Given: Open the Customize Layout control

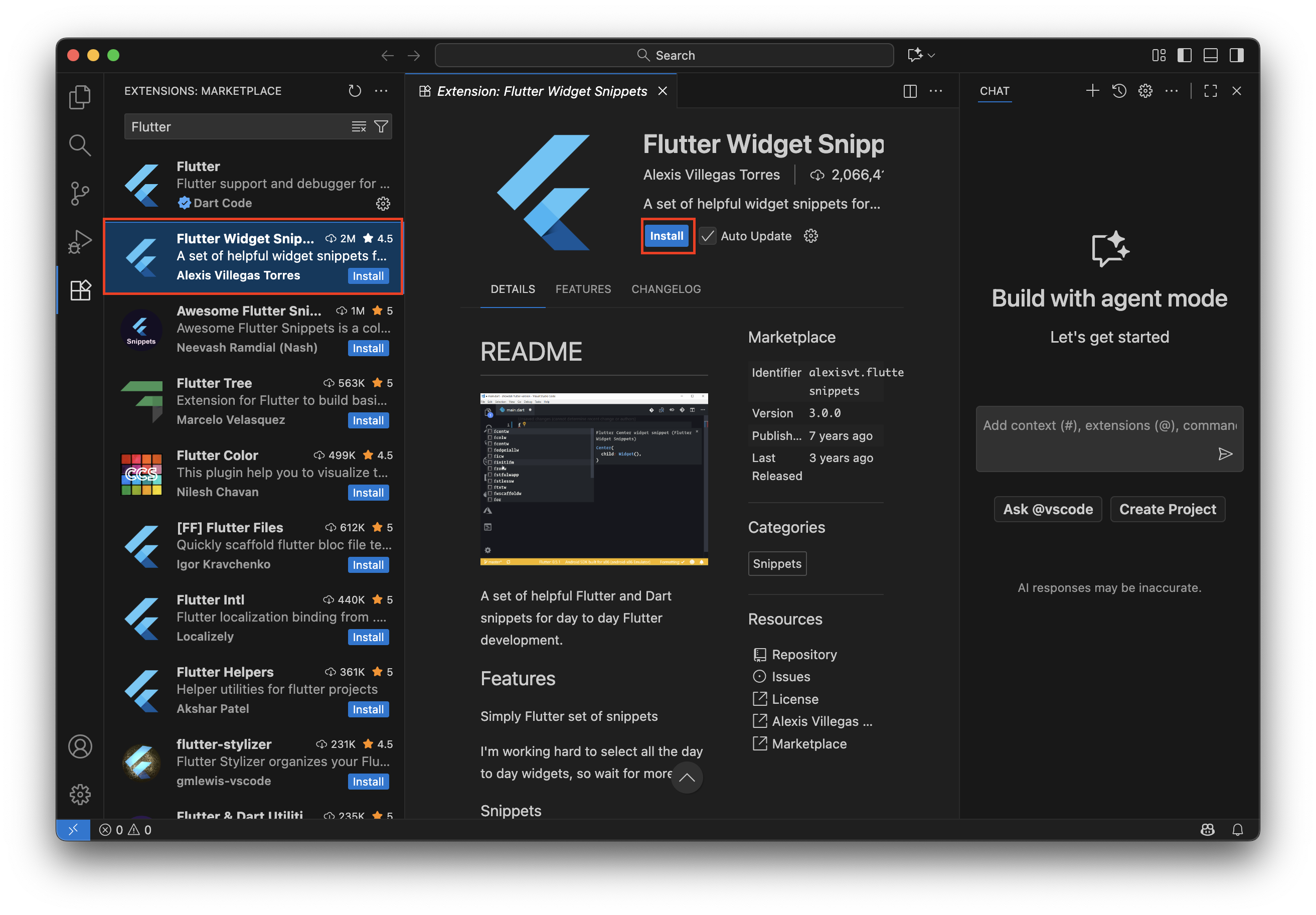Looking at the screenshot, I should point(1159,56).
